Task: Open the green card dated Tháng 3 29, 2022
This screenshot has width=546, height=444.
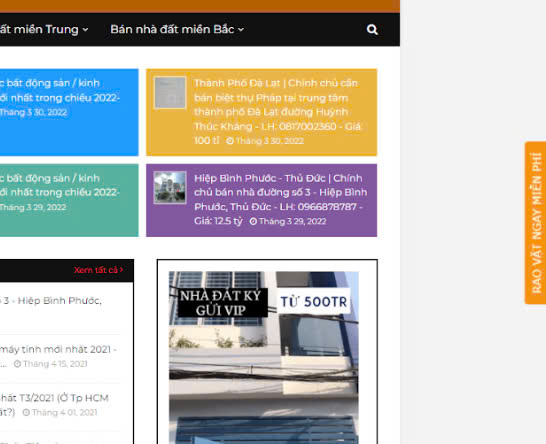Action: [69, 200]
